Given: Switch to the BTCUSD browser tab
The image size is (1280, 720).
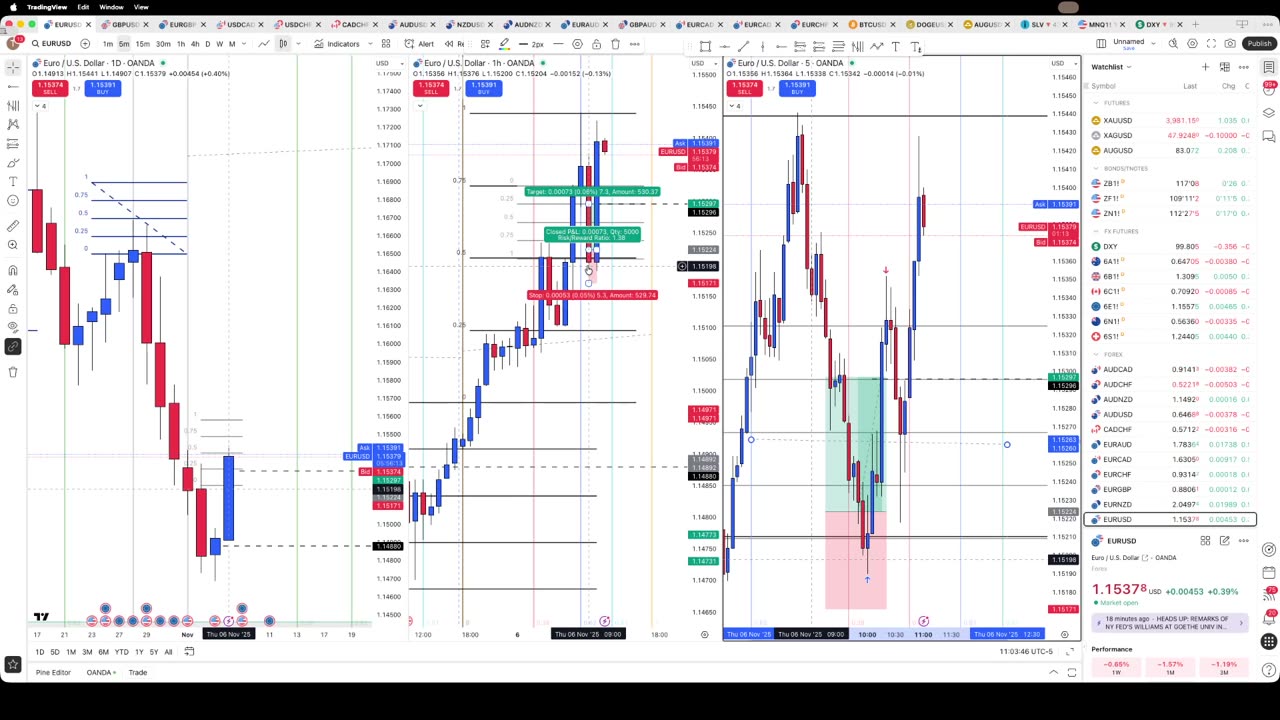Looking at the screenshot, I should tap(871, 24).
